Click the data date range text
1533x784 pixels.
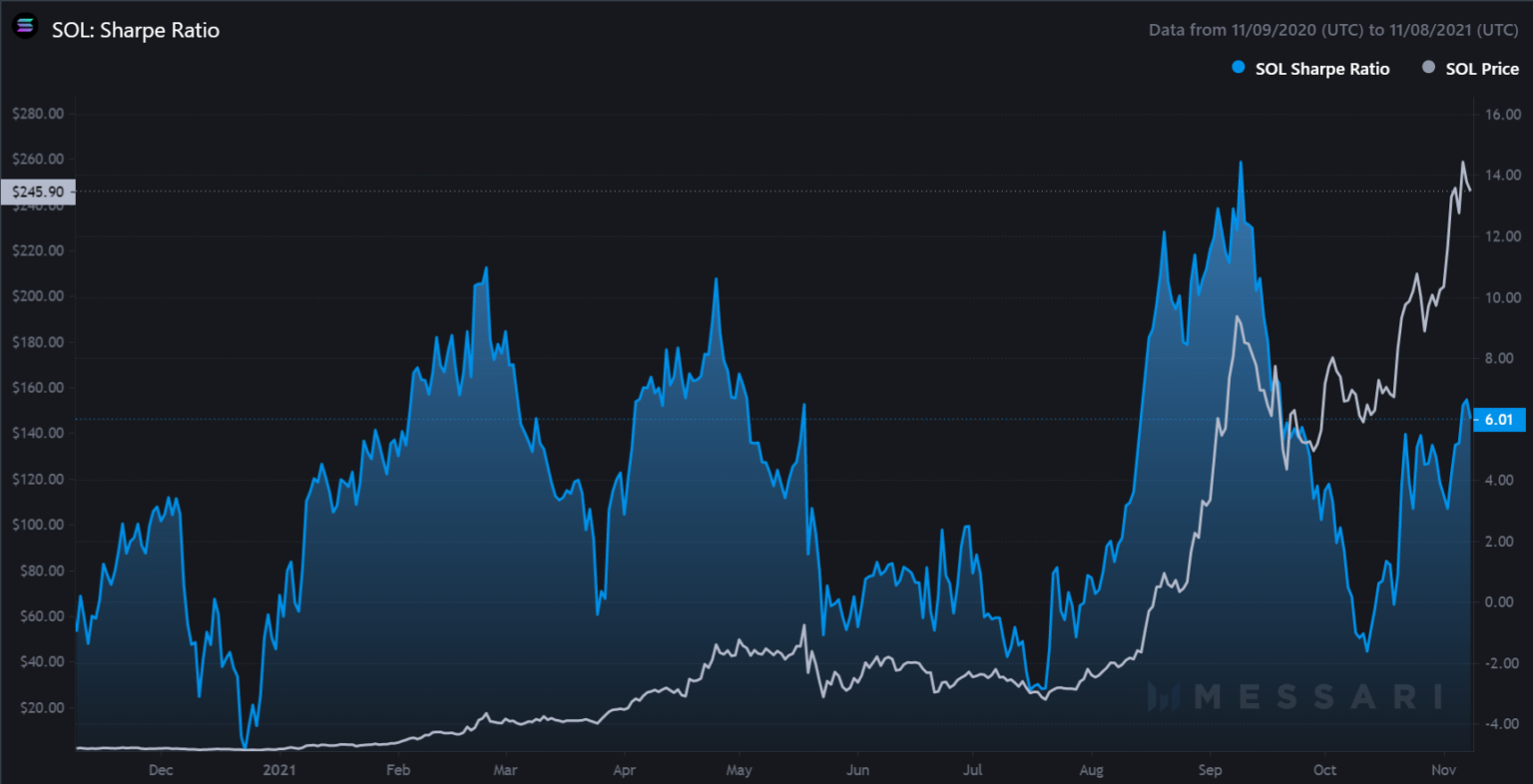[1333, 30]
